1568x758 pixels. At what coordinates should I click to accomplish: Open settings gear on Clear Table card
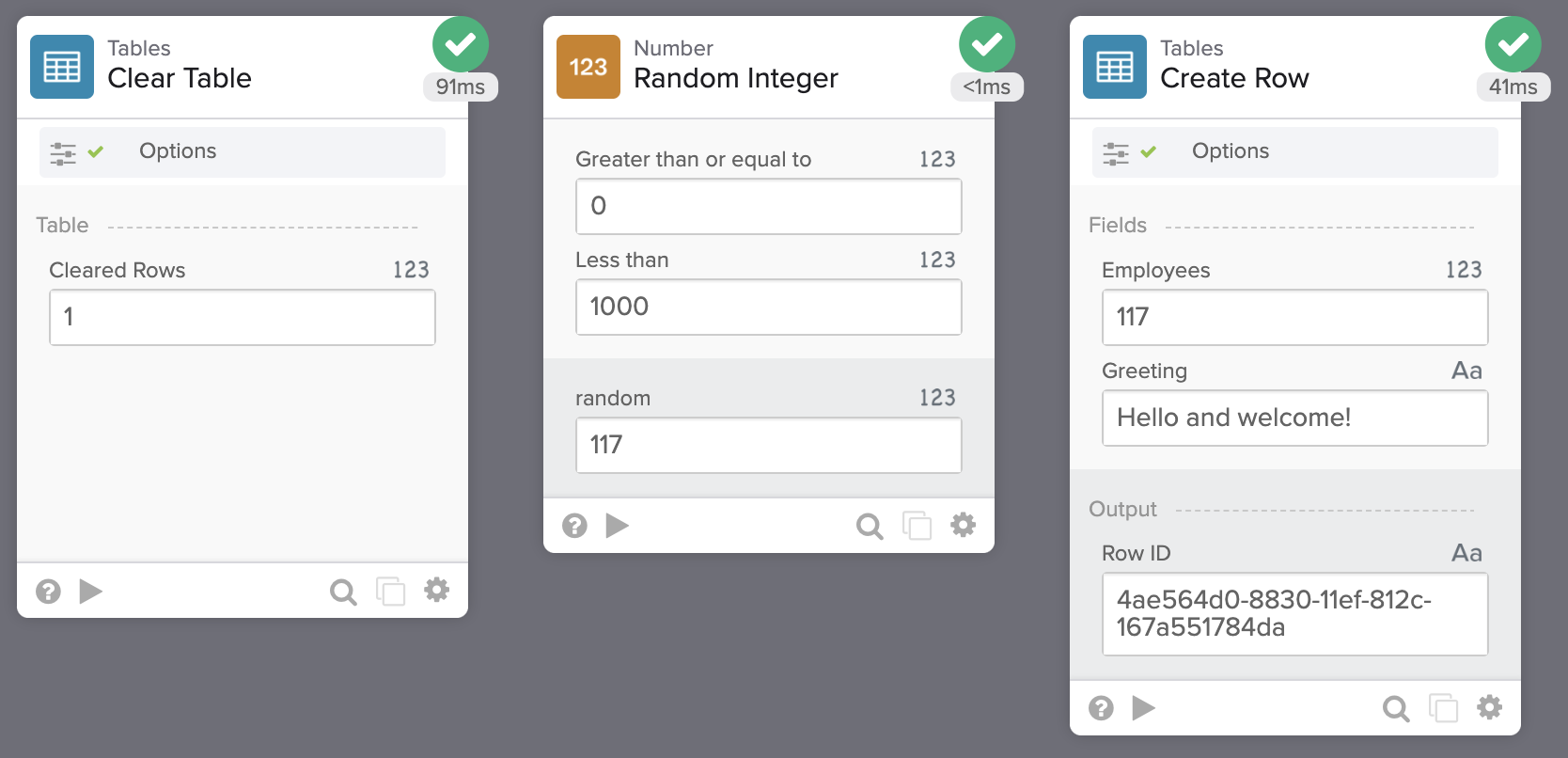tap(436, 591)
